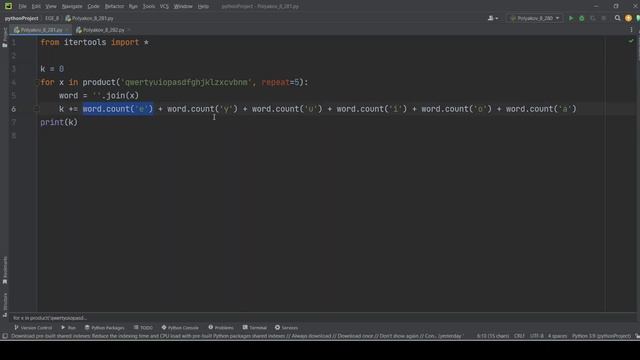Open the Tools menu
The image size is (640, 360).
149,7
